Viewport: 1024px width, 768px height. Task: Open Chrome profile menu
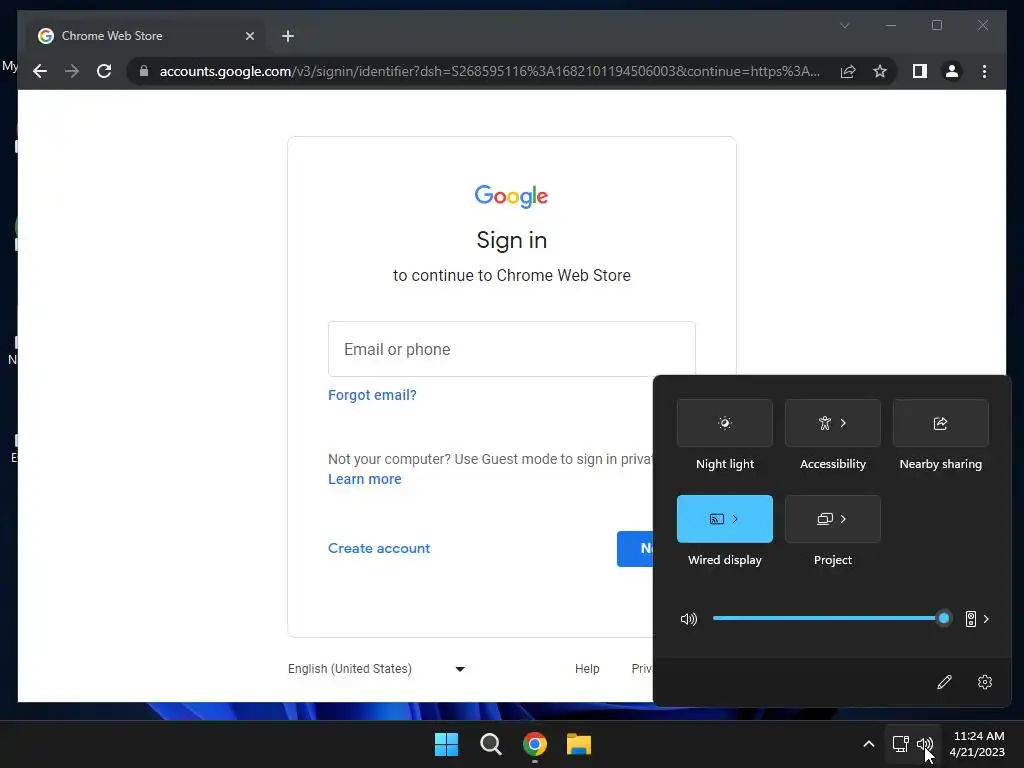pyautogui.click(x=952, y=71)
